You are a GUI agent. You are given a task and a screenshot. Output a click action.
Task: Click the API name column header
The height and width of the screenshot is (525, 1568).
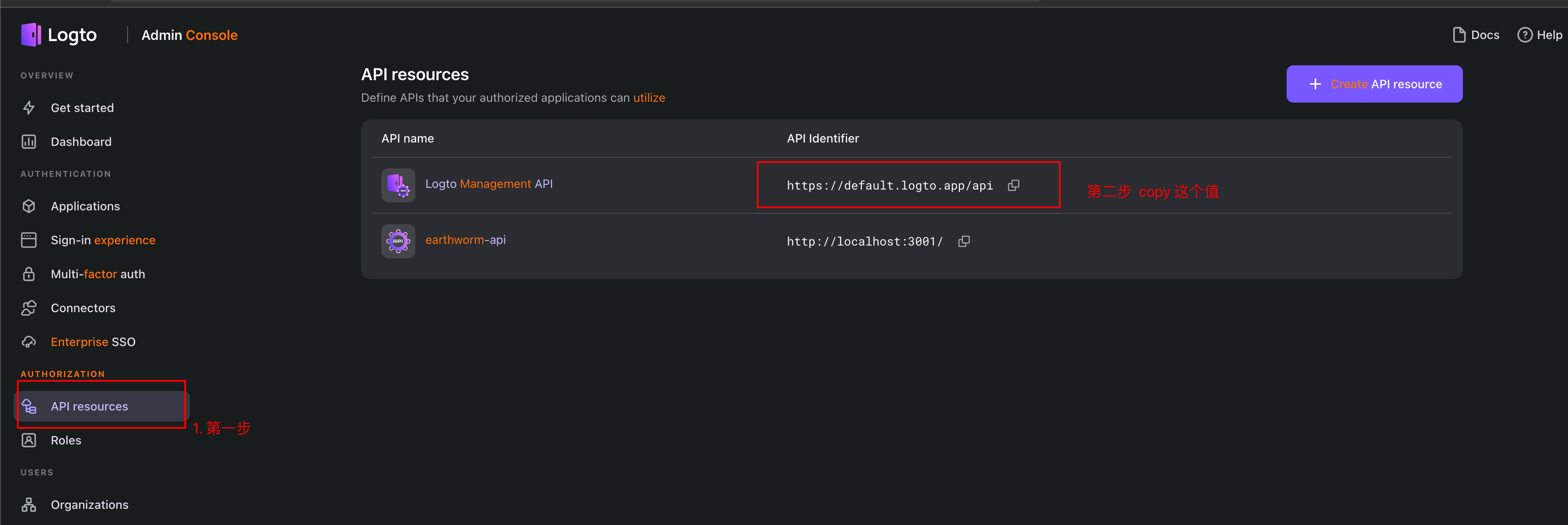pyautogui.click(x=407, y=138)
